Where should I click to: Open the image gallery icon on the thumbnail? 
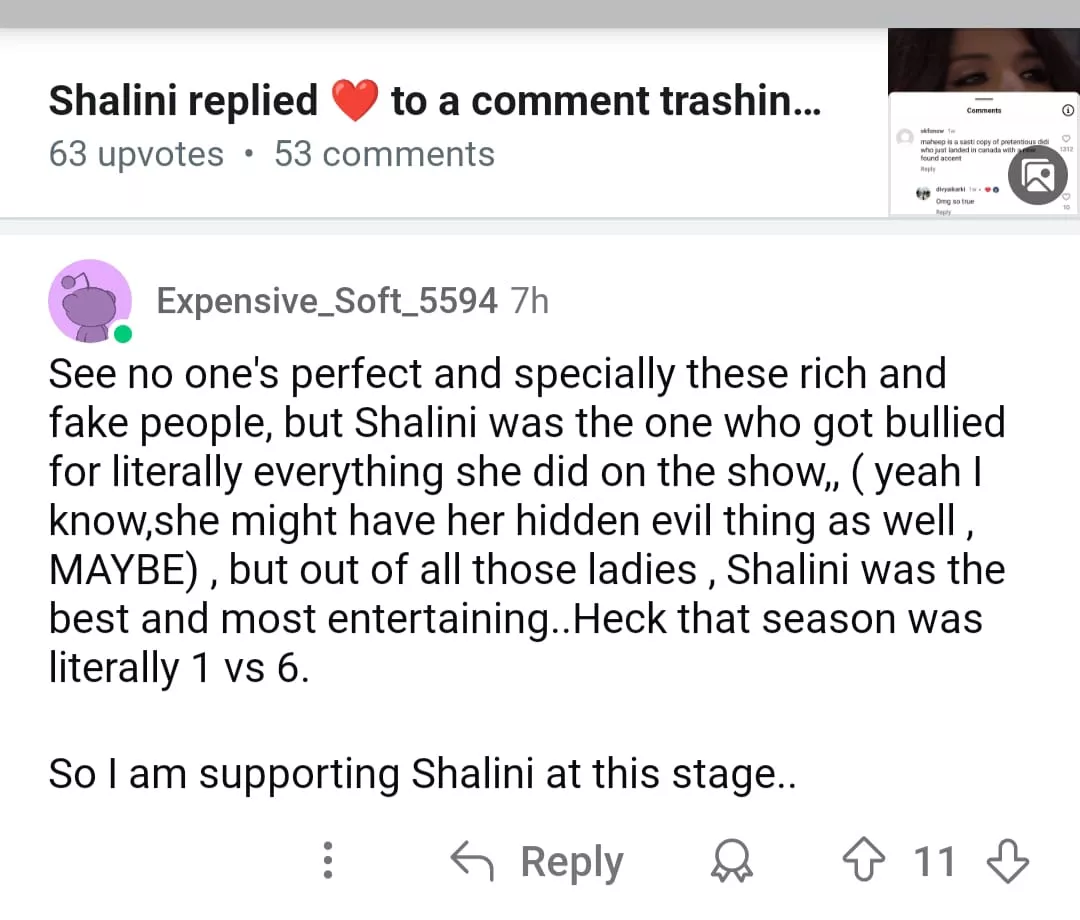tap(1038, 177)
